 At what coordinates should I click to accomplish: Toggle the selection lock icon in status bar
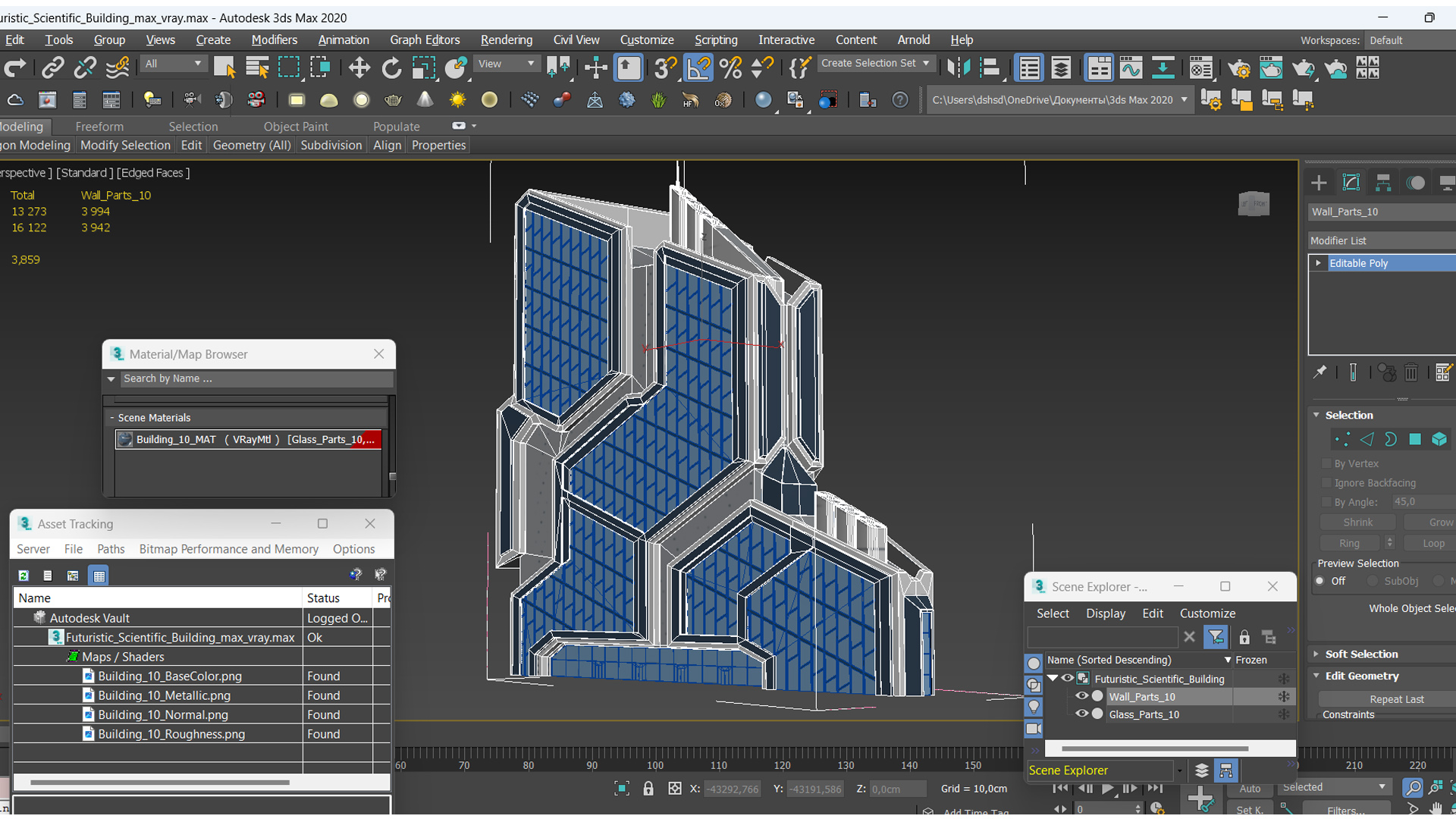point(648,789)
